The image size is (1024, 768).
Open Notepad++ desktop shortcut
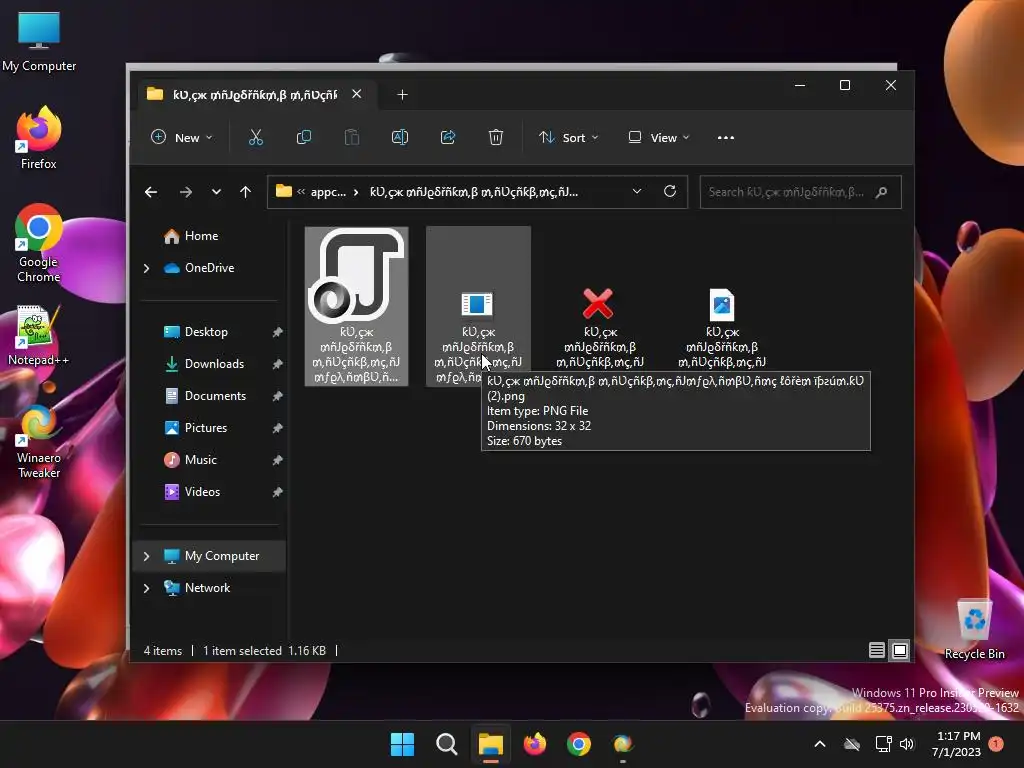point(39,334)
